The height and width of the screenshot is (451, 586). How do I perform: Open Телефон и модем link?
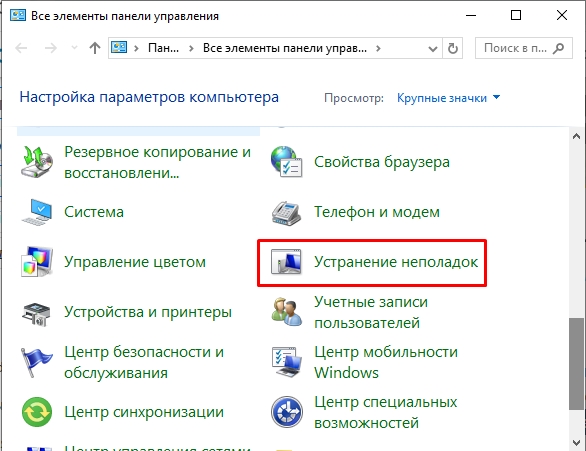[x=377, y=212]
